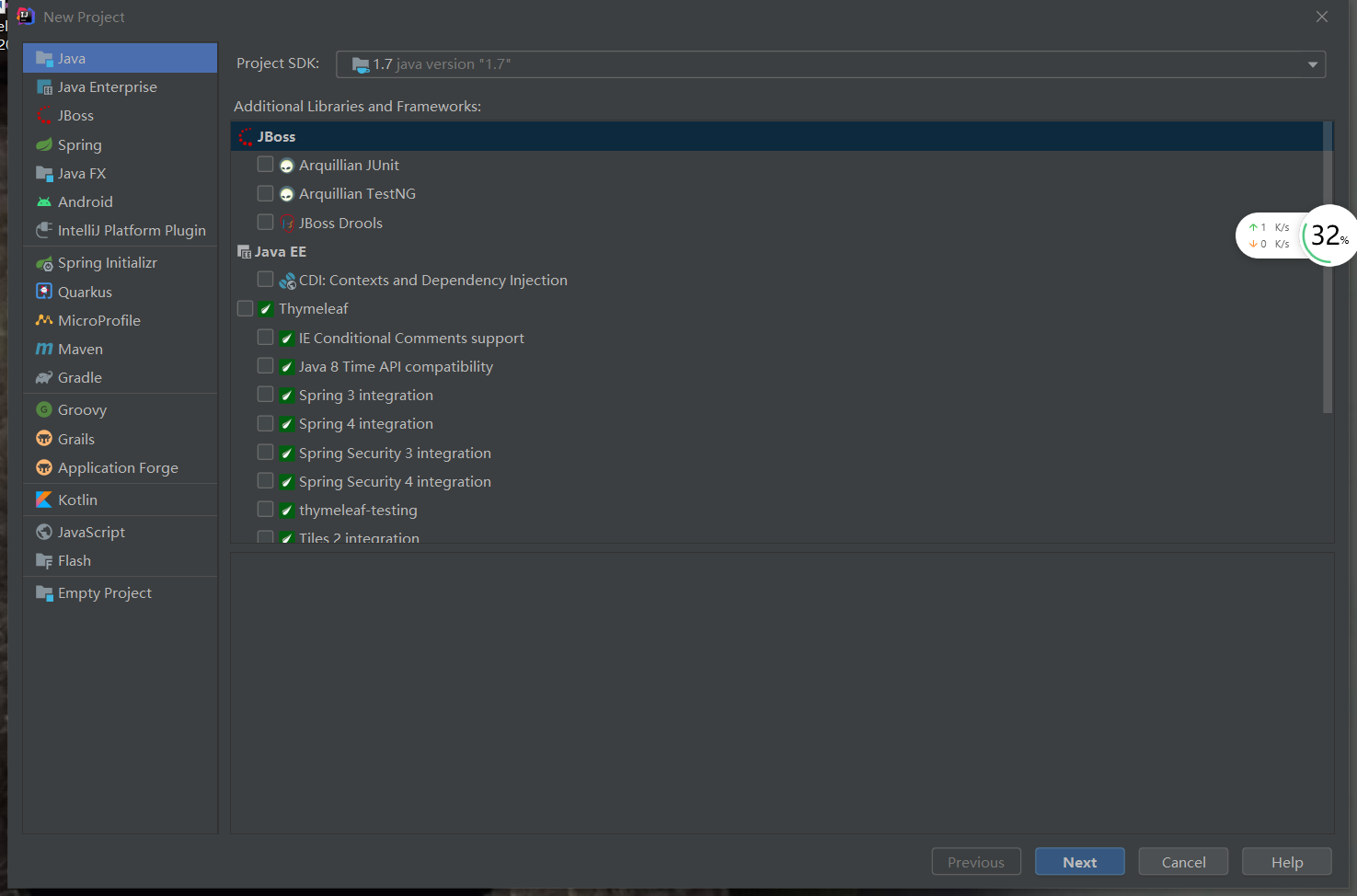Click the Next button
1357x896 pixels.
click(x=1080, y=862)
